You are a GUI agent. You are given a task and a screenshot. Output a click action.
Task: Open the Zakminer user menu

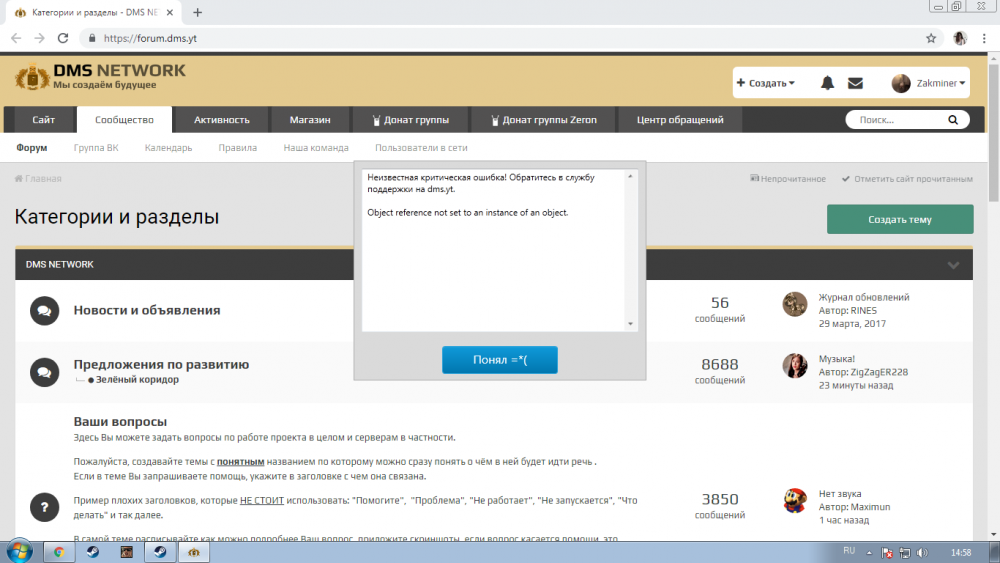(929, 83)
